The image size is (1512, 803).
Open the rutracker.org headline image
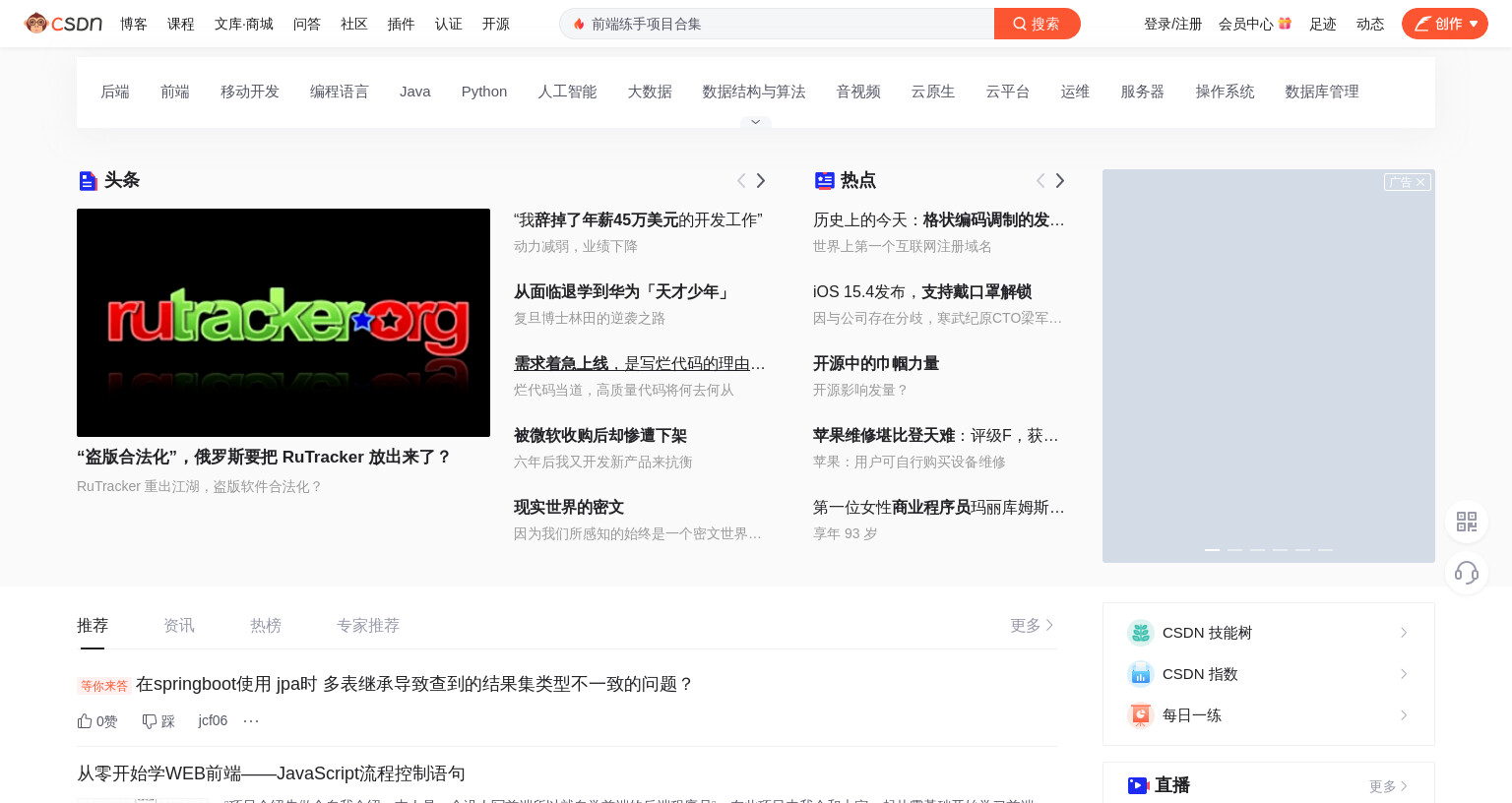point(283,323)
